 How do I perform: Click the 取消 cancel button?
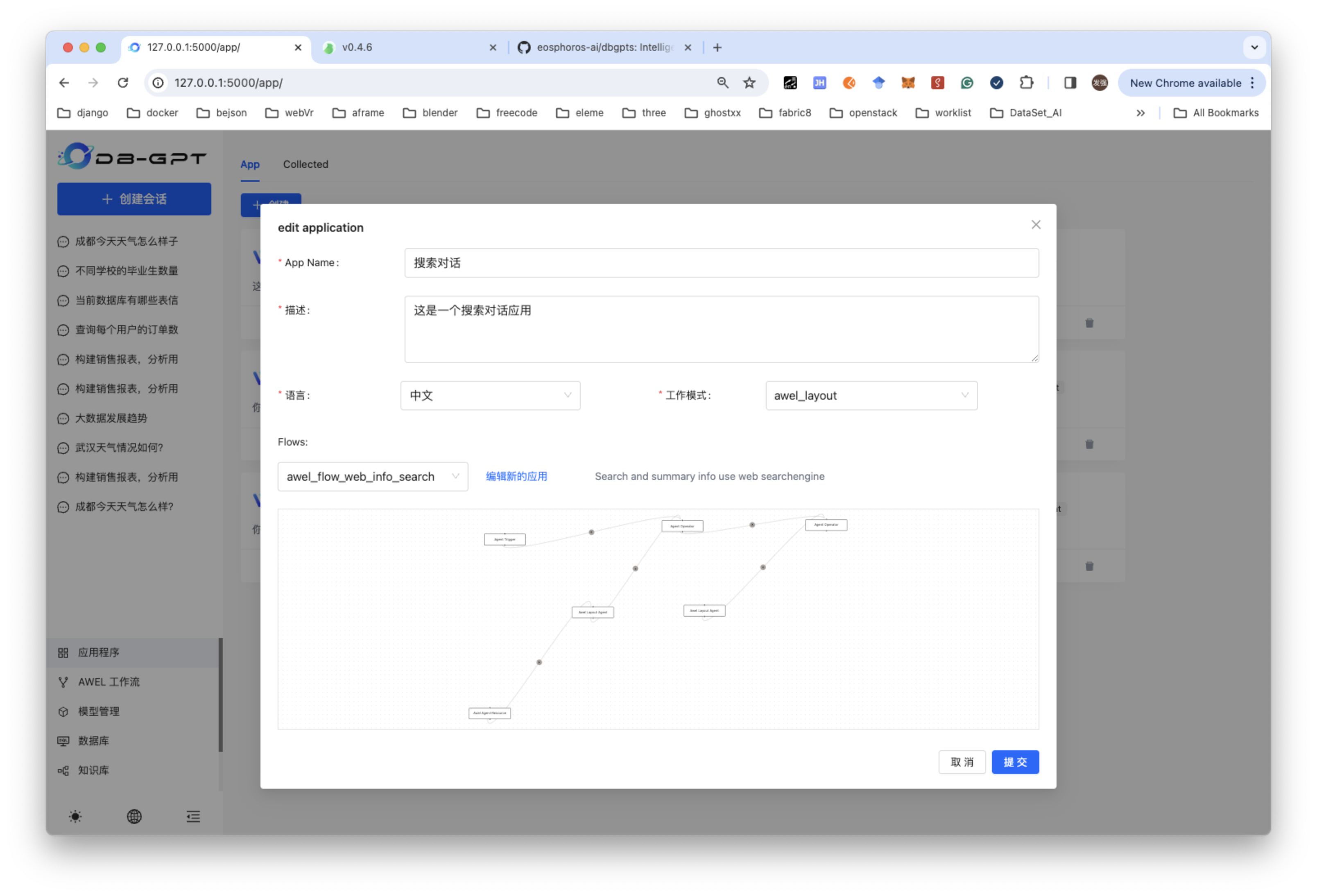click(962, 762)
